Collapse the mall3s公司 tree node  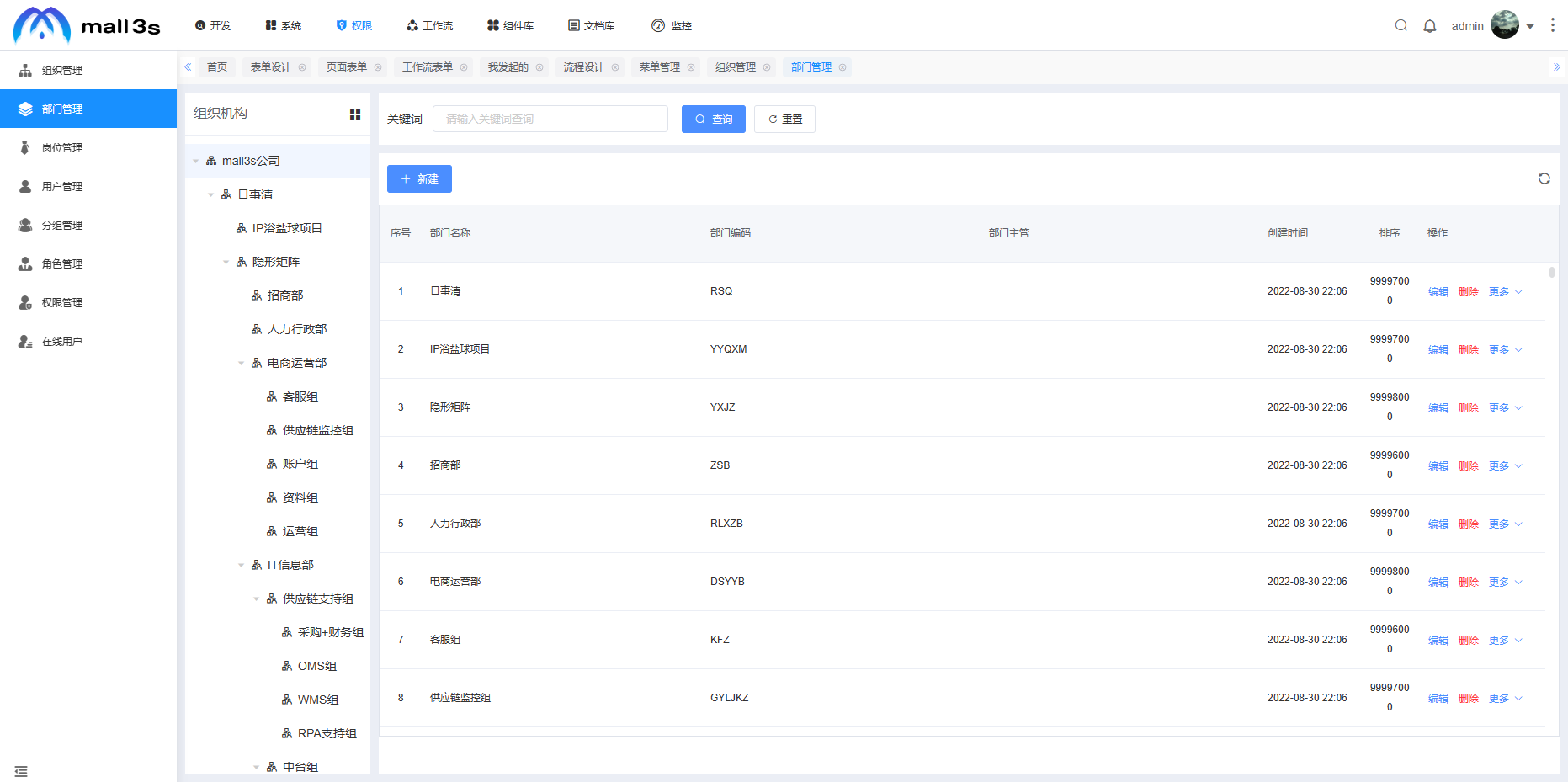pos(195,161)
